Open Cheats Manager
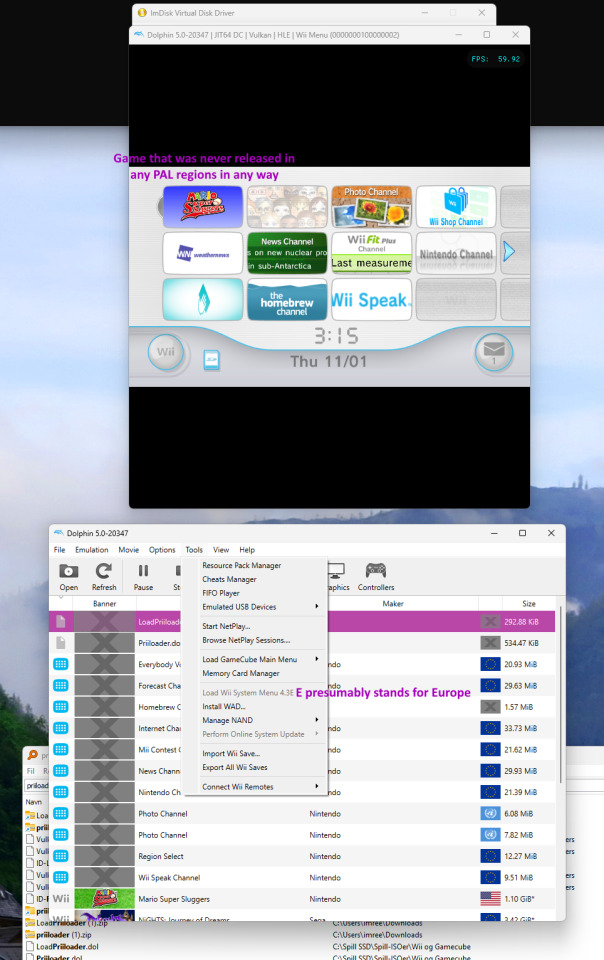Viewport: 604px width, 960px height. tap(255, 579)
